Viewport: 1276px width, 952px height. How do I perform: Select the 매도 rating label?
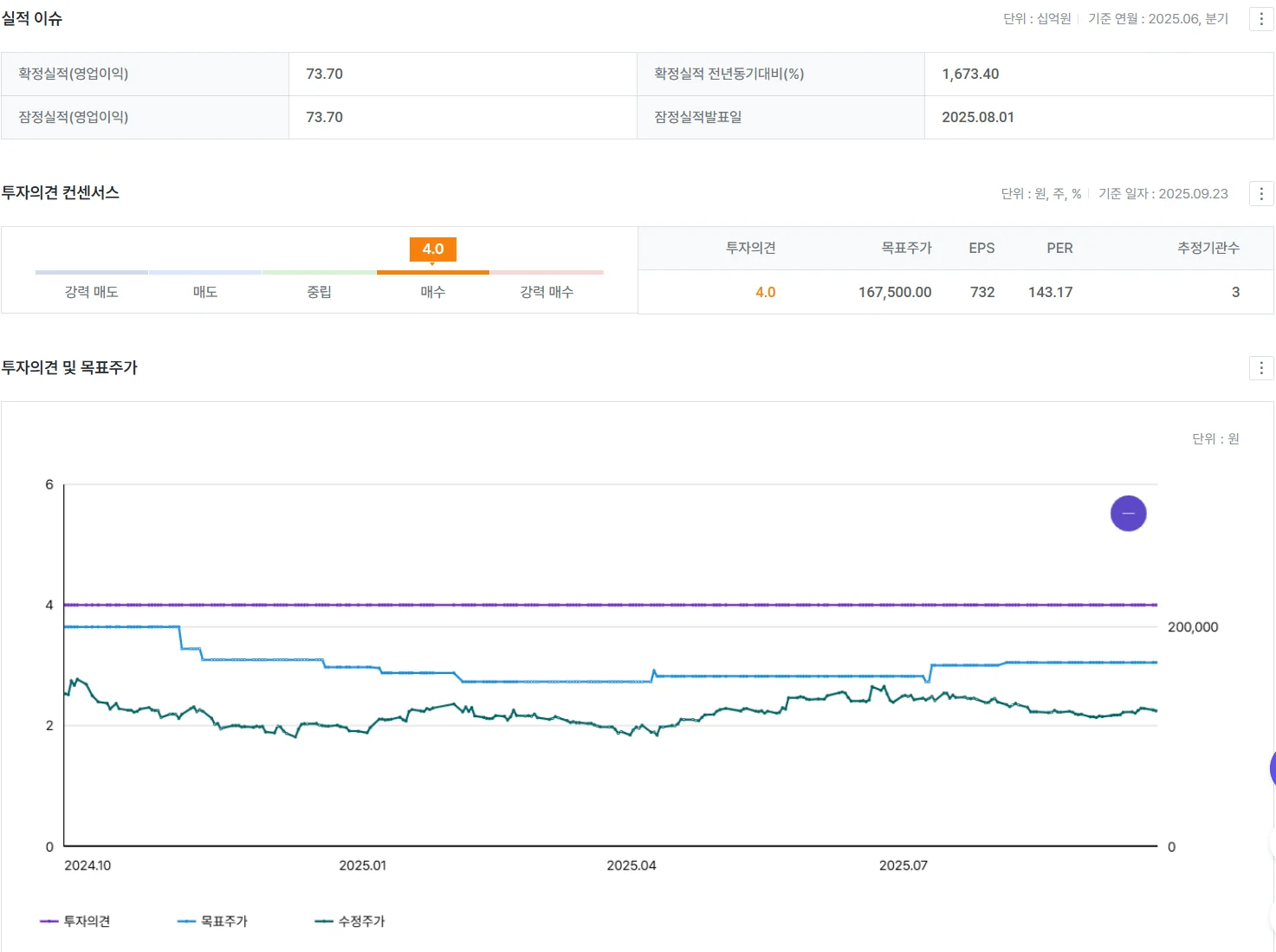(205, 292)
